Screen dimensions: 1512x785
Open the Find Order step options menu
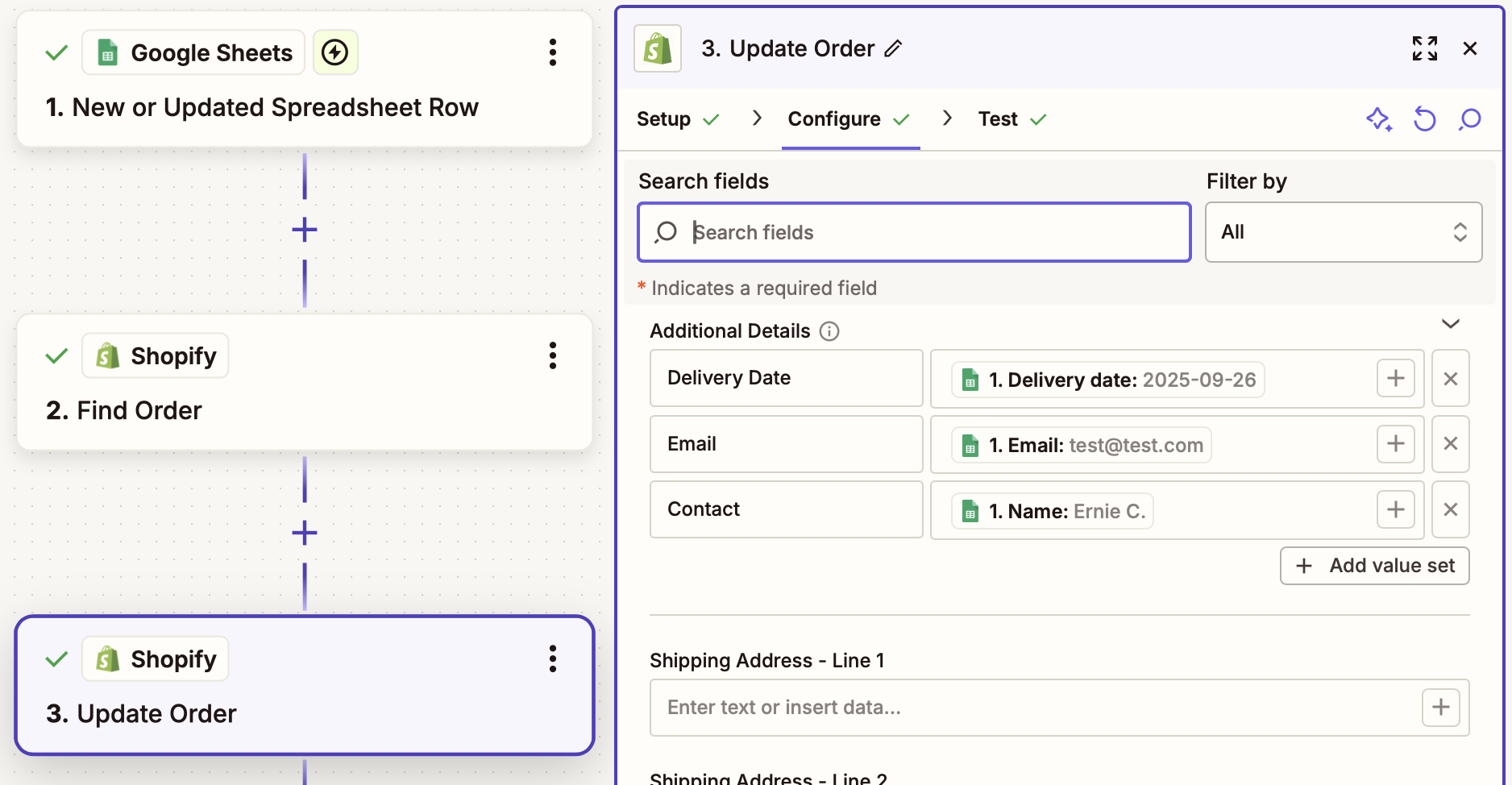(x=553, y=355)
